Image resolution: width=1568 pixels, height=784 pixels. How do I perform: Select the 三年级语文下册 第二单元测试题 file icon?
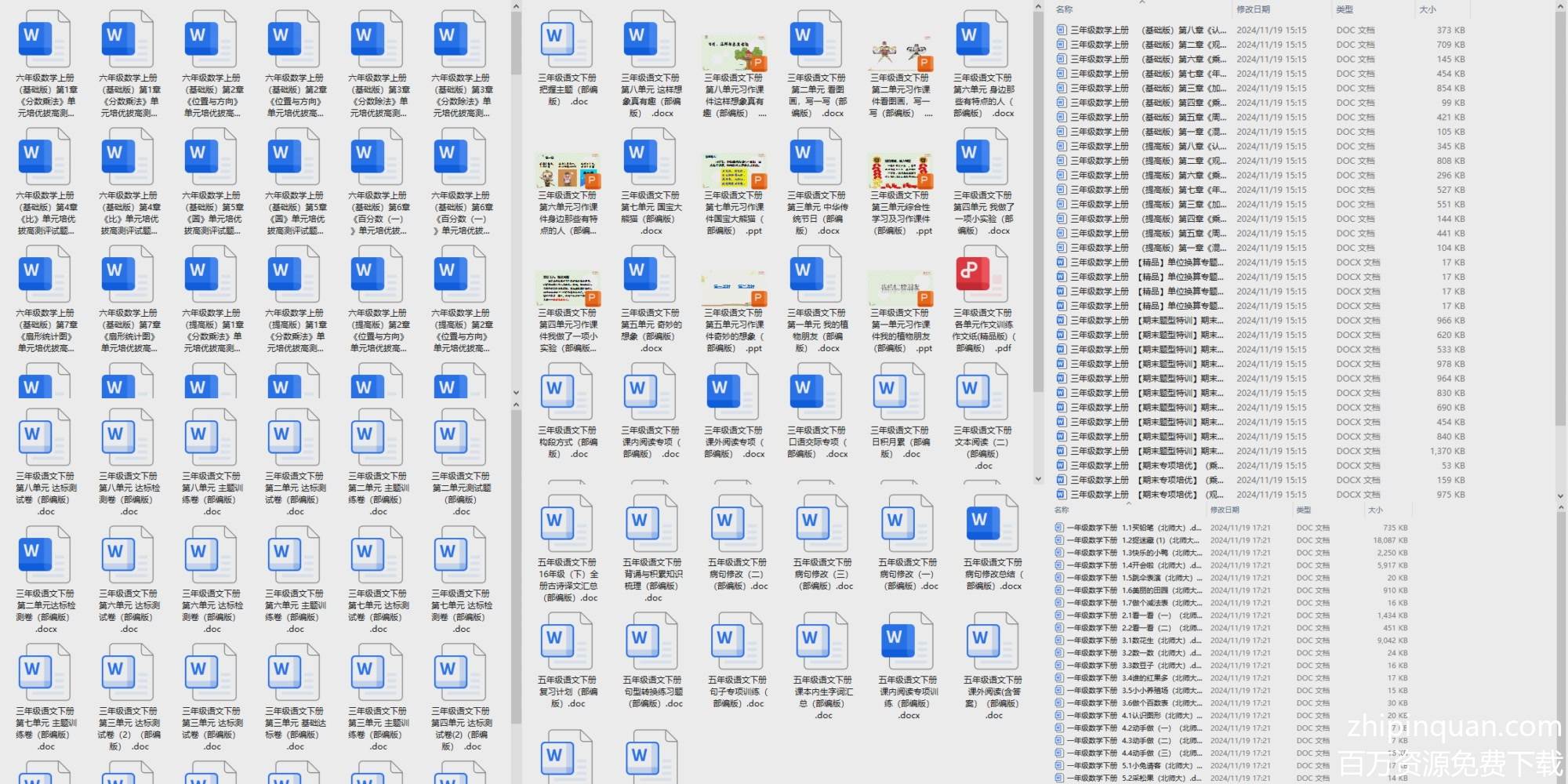coord(460,437)
